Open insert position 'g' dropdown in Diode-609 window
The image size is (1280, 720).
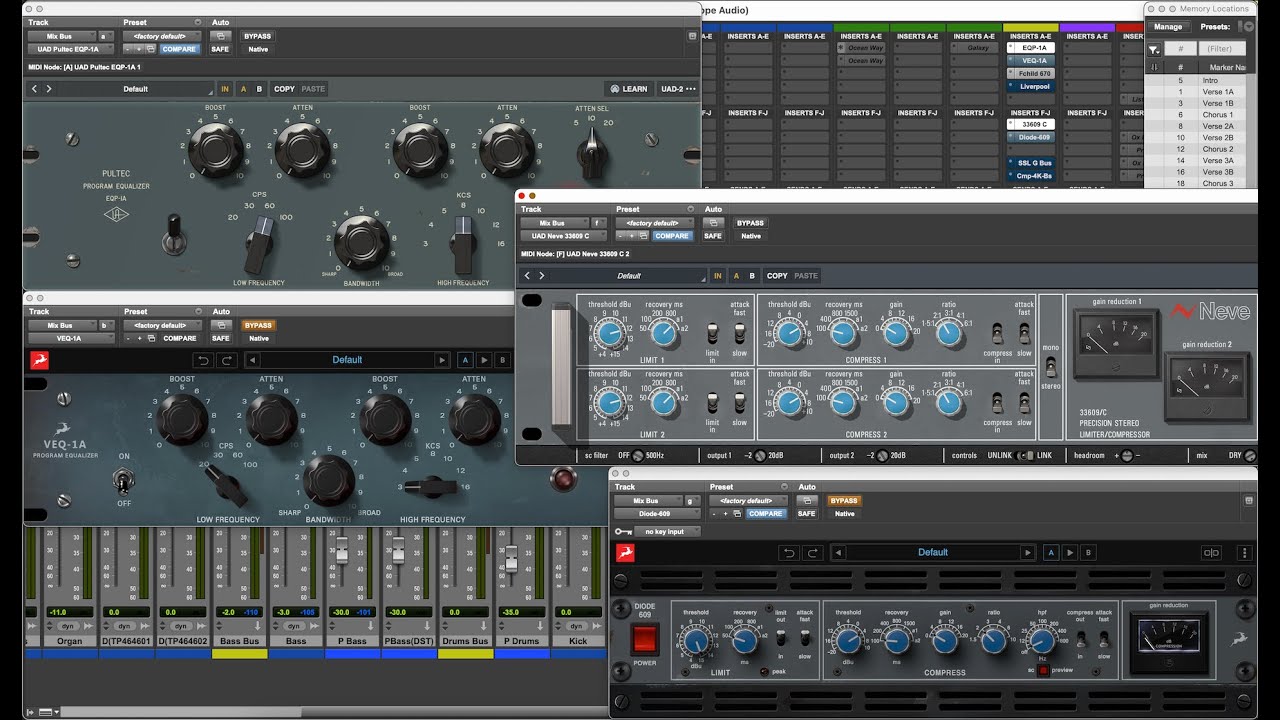(690, 501)
